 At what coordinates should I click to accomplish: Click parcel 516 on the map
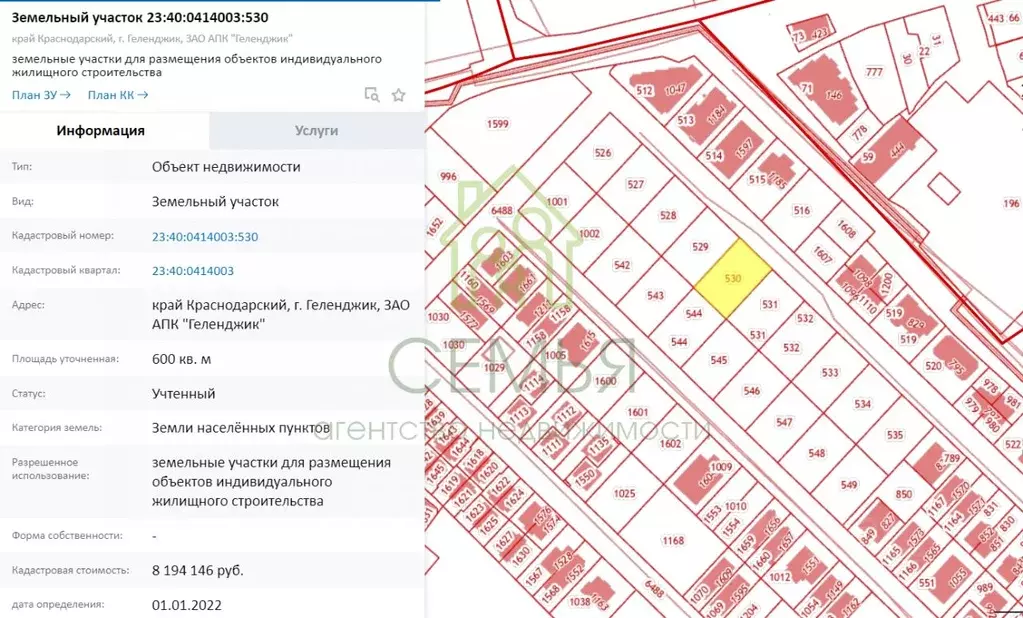point(801,210)
